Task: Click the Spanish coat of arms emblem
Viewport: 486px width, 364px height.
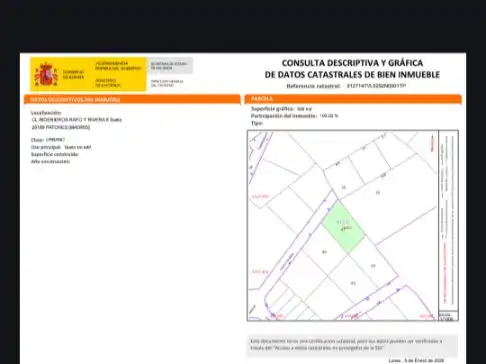Action: [x=46, y=74]
